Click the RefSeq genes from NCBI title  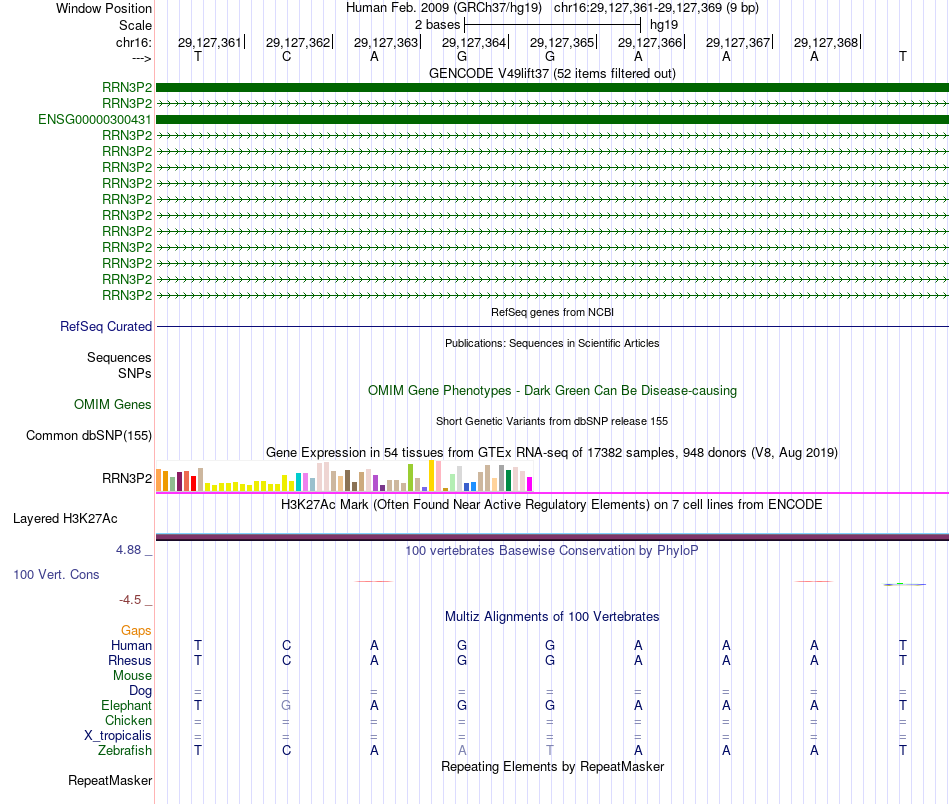click(x=552, y=312)
